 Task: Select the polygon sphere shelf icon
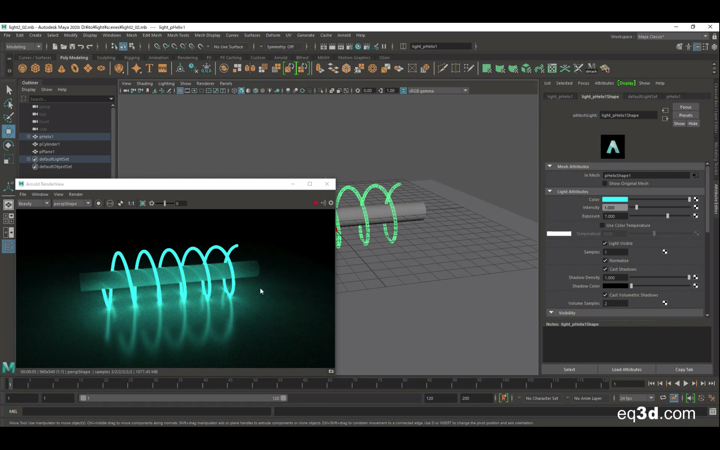(x=24, y=69)
